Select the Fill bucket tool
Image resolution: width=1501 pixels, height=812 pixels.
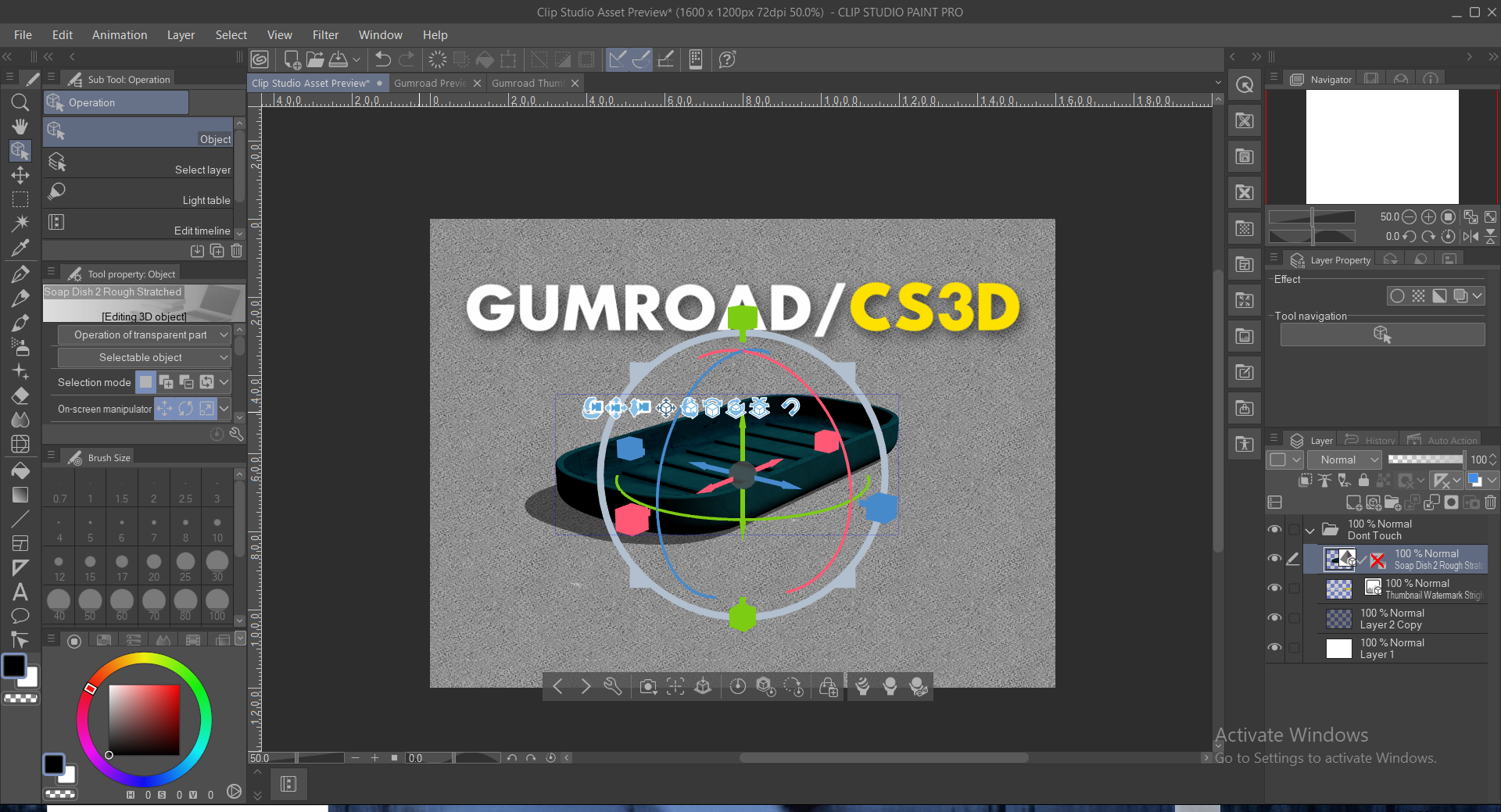[x=20, y=470]
